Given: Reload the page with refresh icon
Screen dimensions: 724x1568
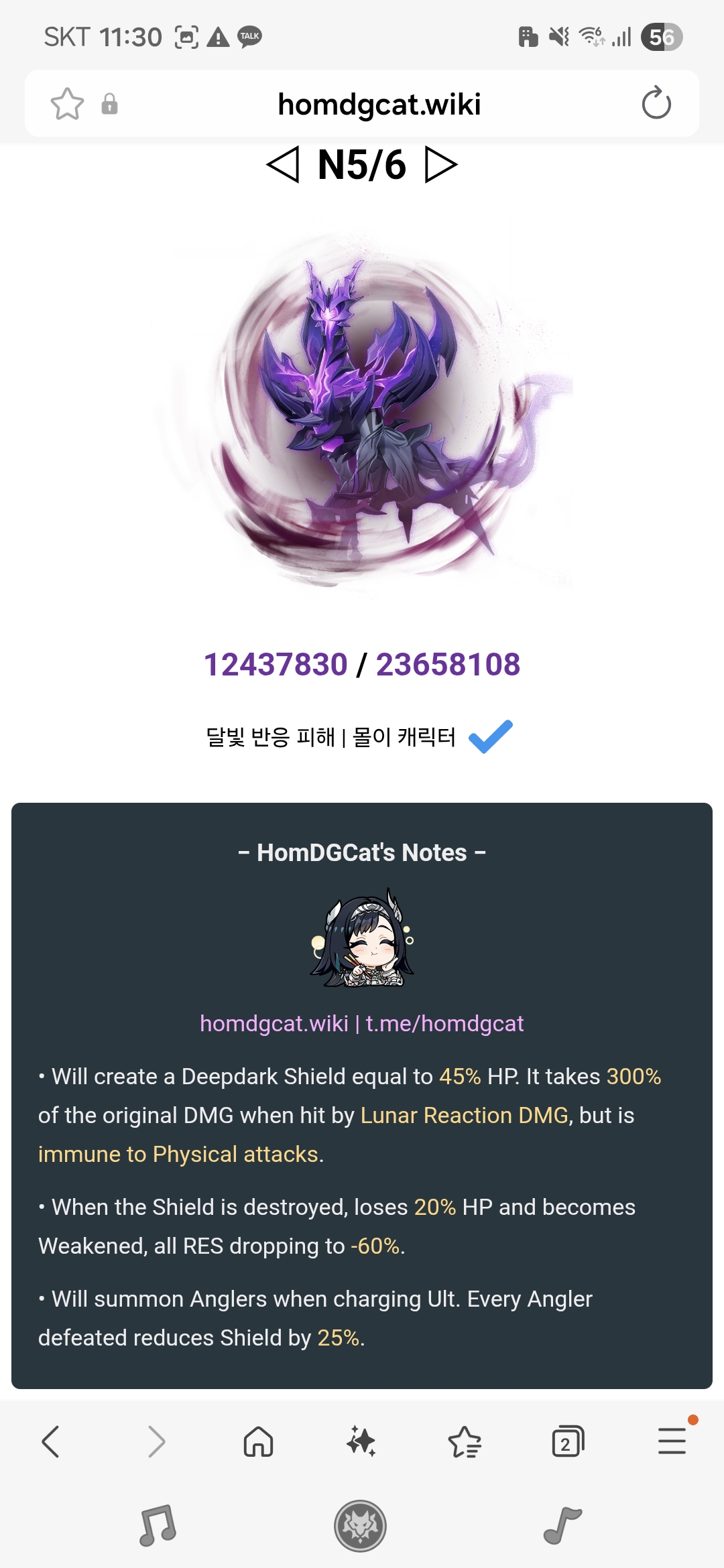Looking at the screenshot, I should tap(656, 103).
